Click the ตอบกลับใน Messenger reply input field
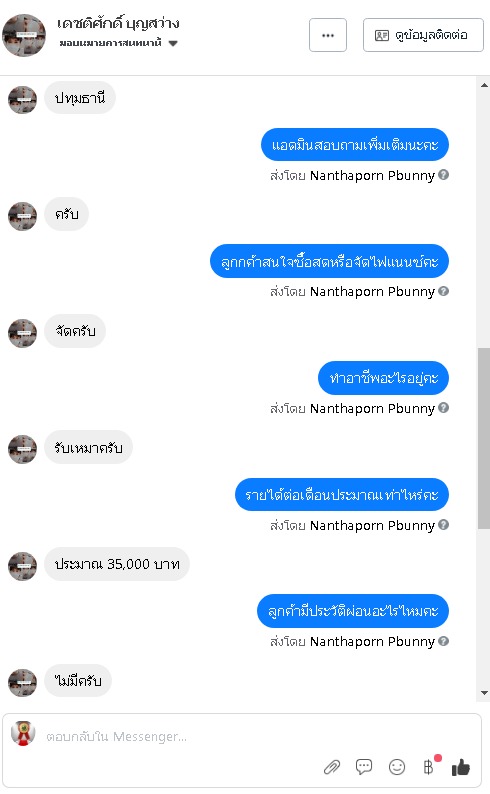 [x=242, y=736]
